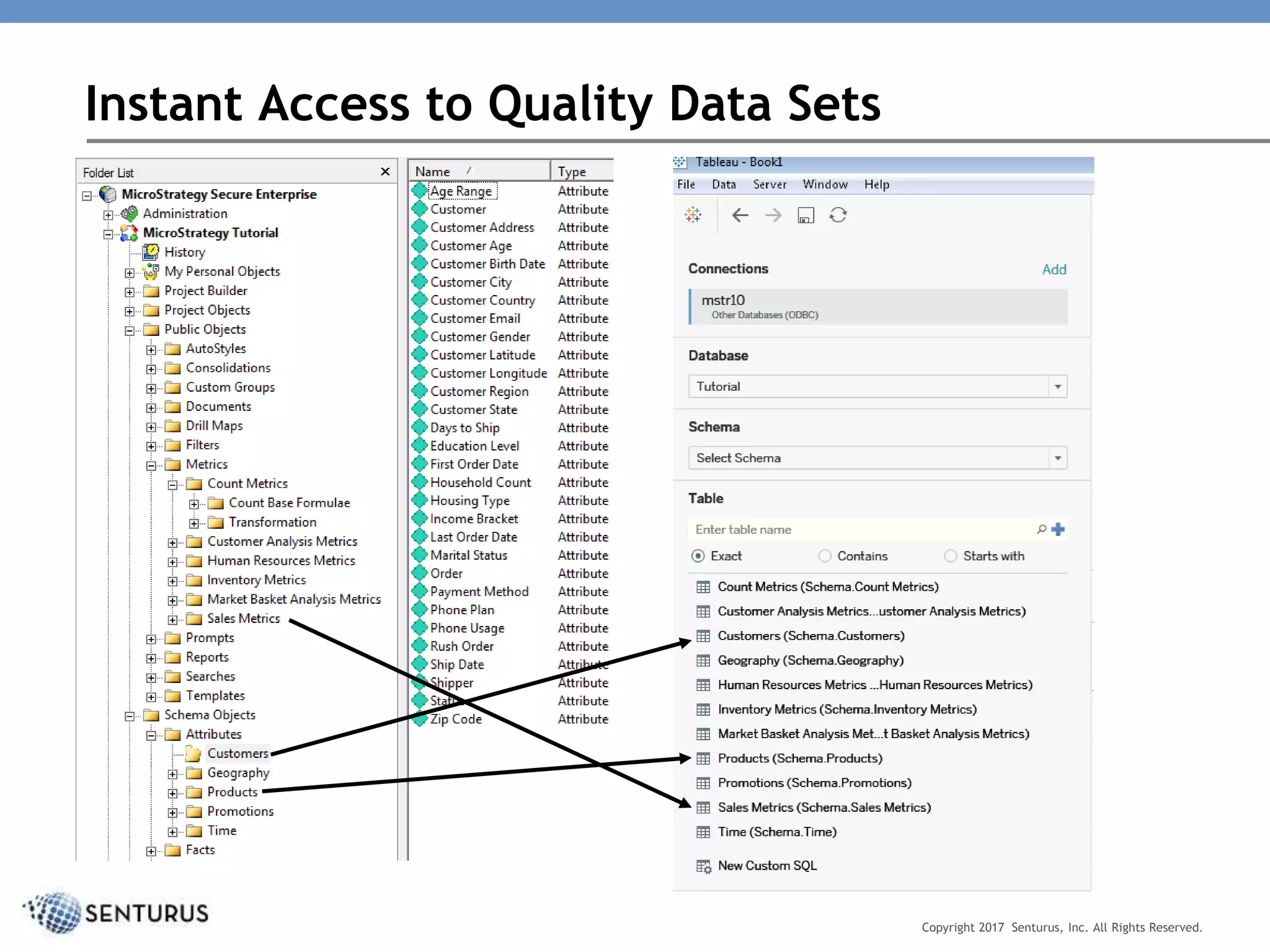Expand the Count Base Formulae folder
Viewport: 1270px width, 952px height.
point(194,505)
